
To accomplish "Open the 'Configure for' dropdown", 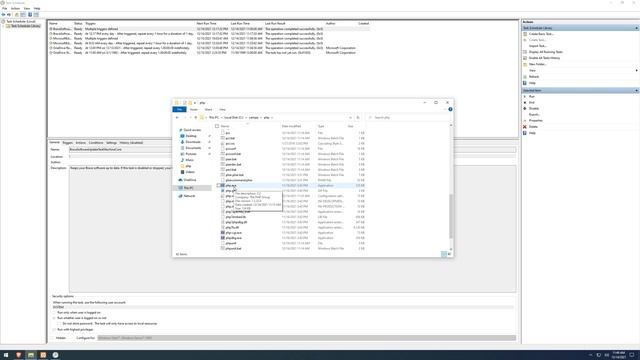I will tap(306, 338).
